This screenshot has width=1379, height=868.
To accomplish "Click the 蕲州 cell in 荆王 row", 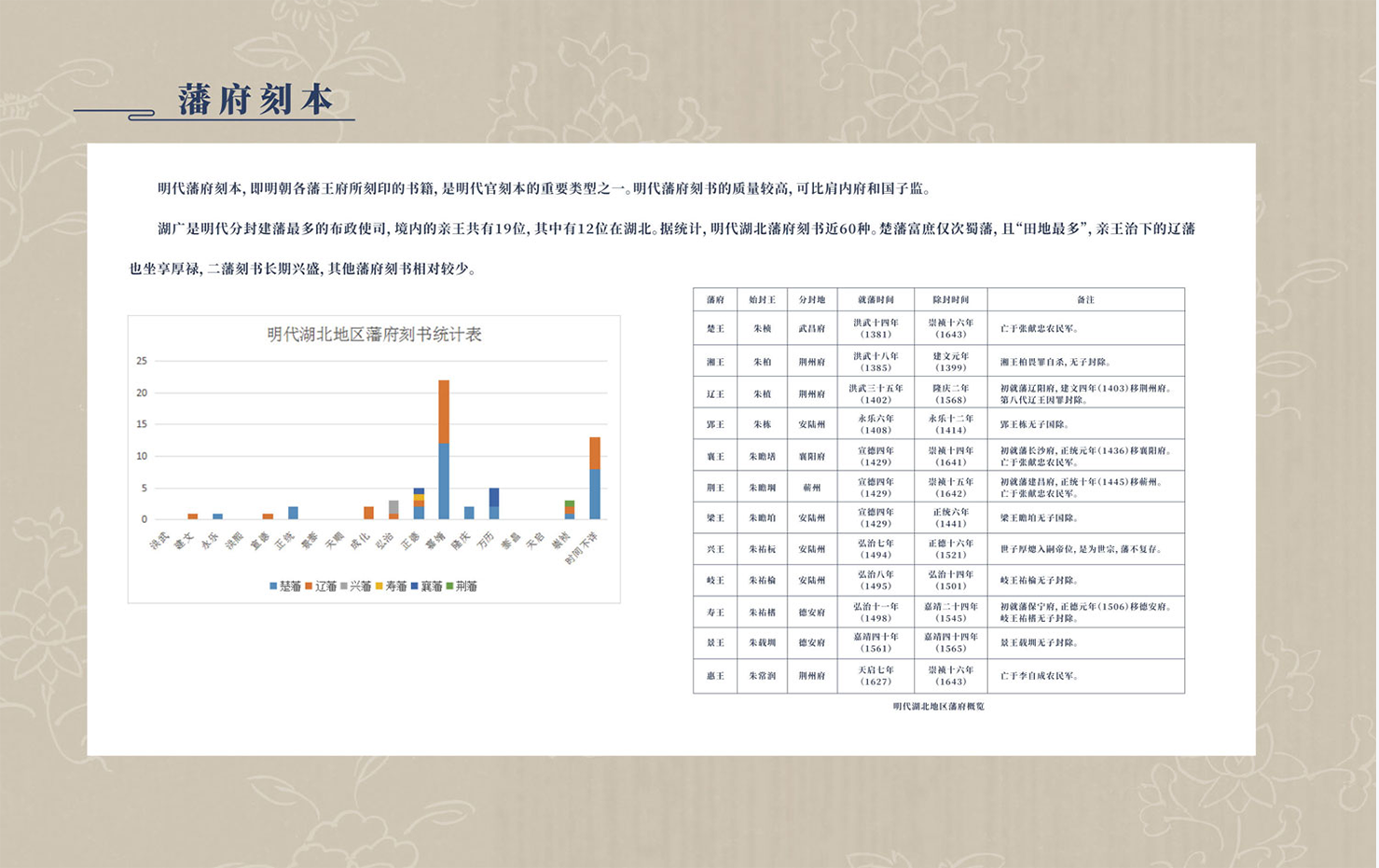I will 812,487.
